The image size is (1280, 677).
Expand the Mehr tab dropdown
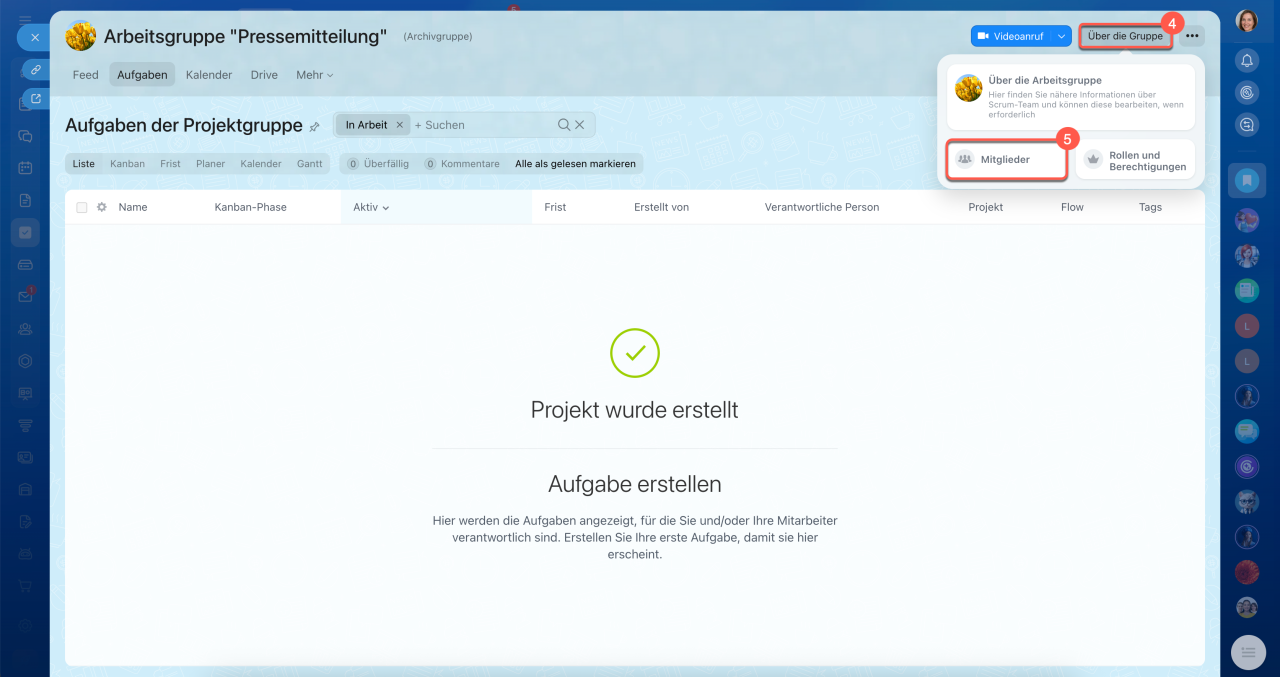coord(314,75)
